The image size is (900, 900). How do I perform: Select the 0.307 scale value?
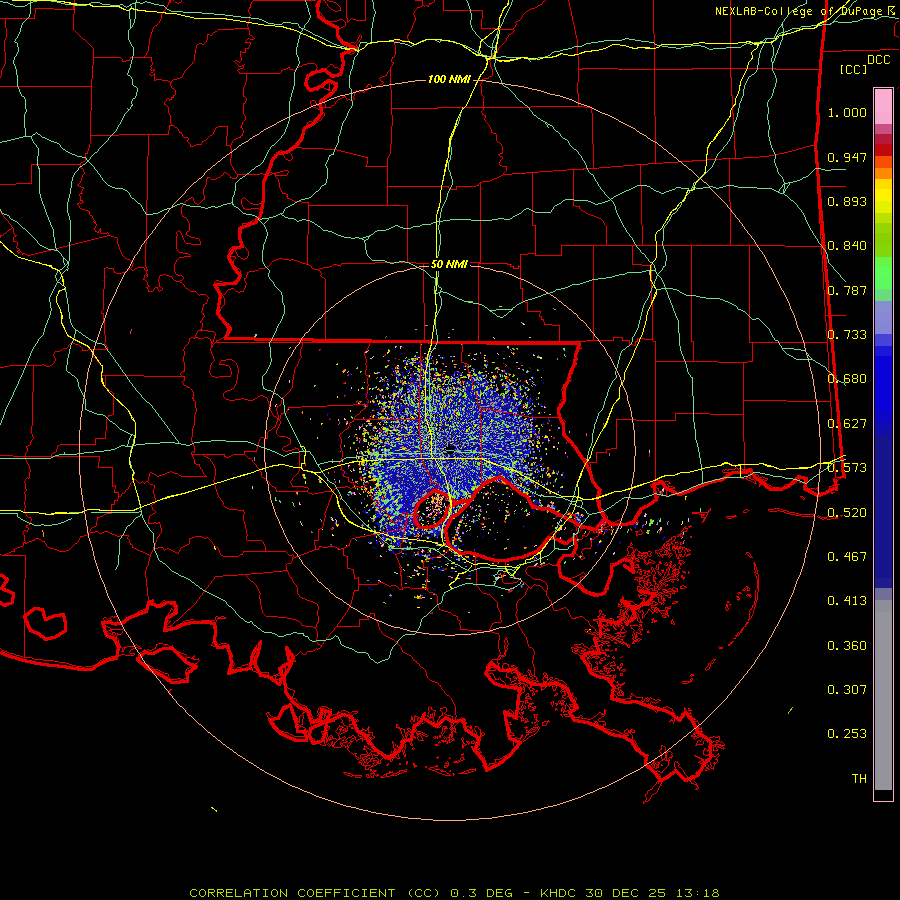pos(847,690)
